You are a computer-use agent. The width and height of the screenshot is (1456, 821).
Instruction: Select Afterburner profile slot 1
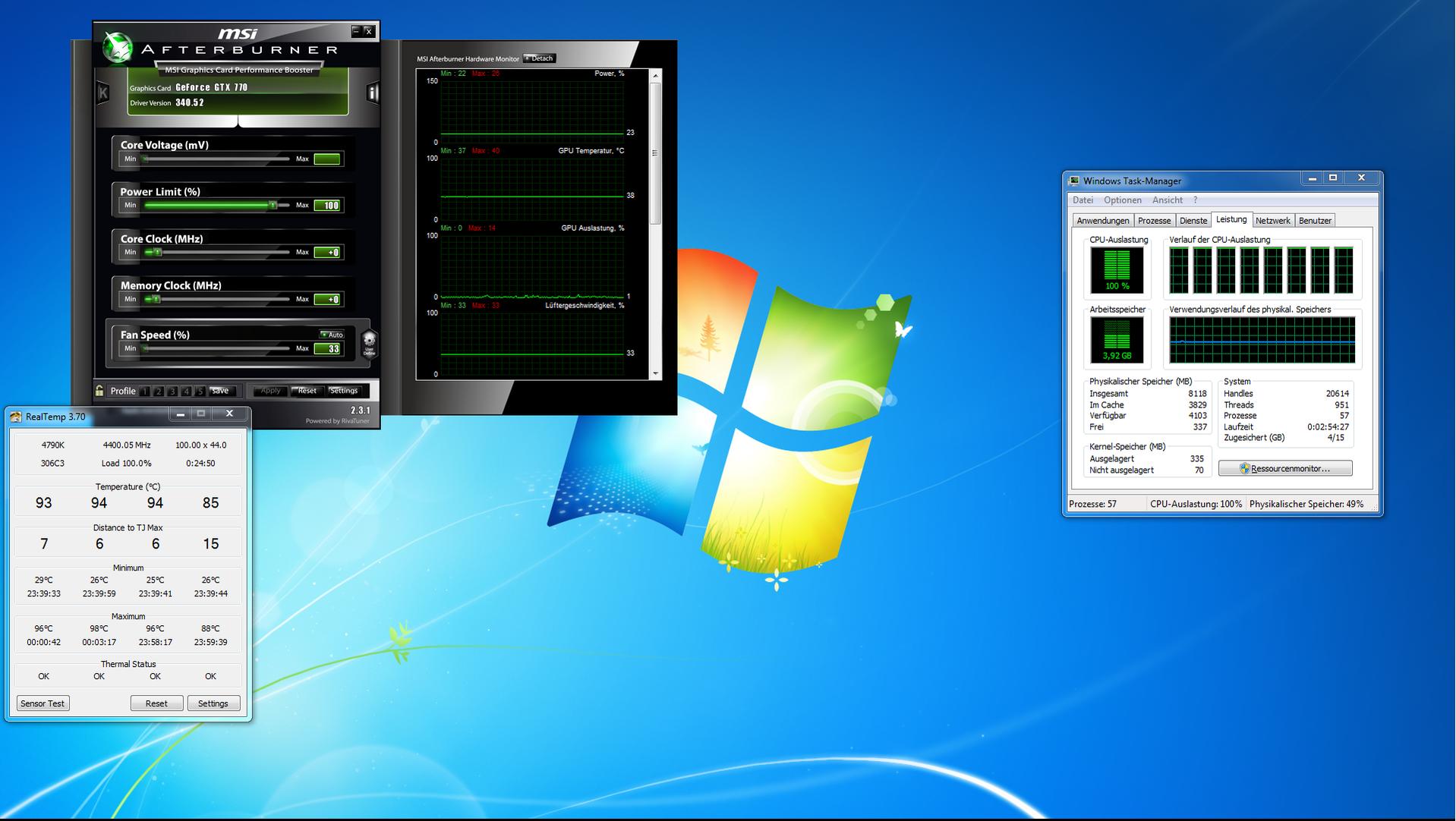(144, 392)
